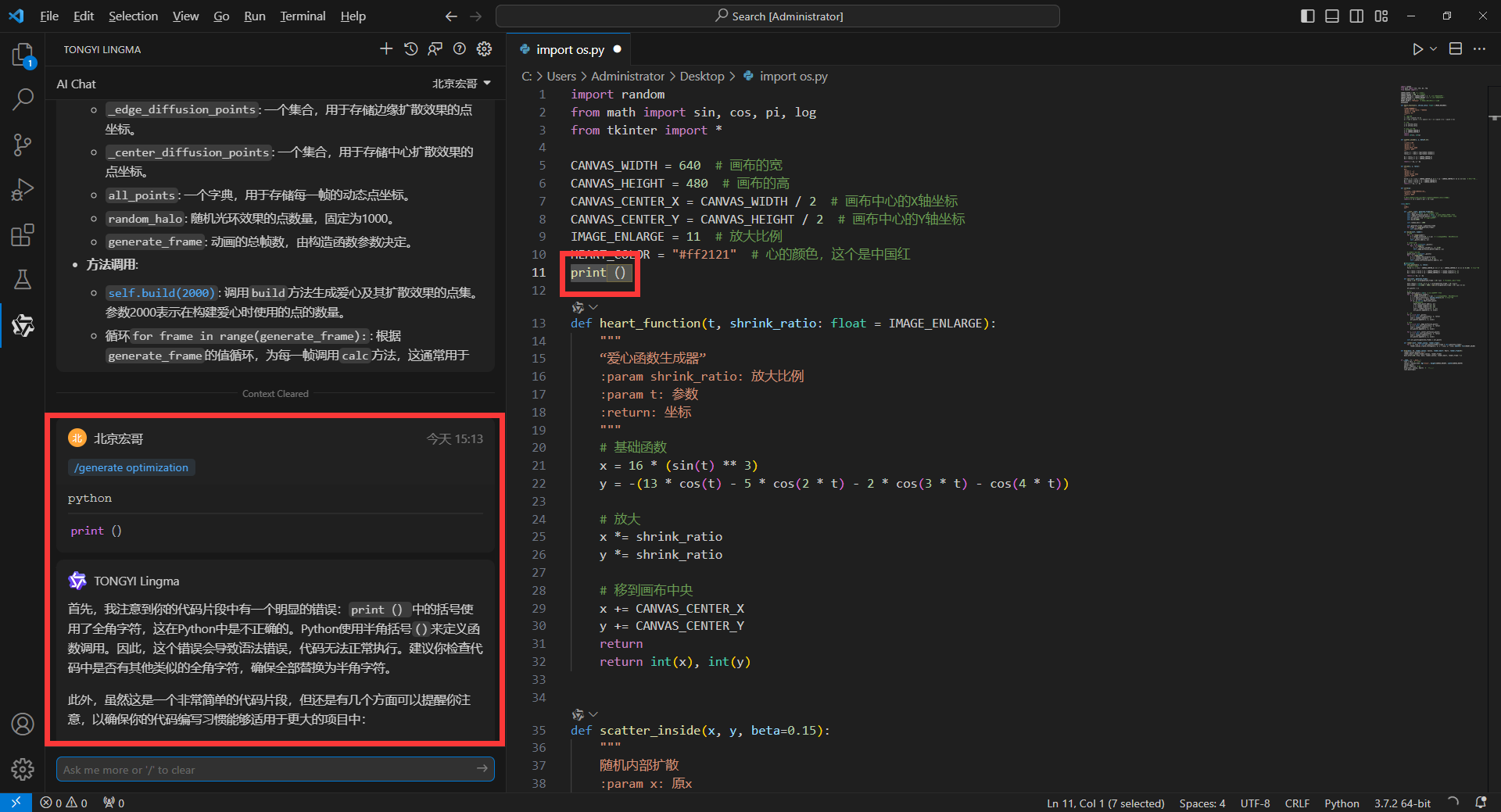Open the Selection menu
The height and width of the screenshot is (812, 1501).
(x=133, y=16)
